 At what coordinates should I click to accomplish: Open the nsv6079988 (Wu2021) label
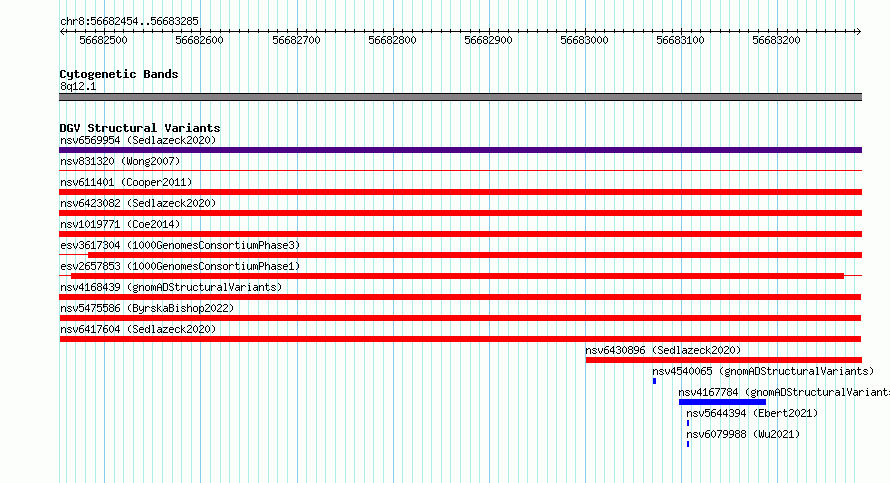(x=743, y=434)
